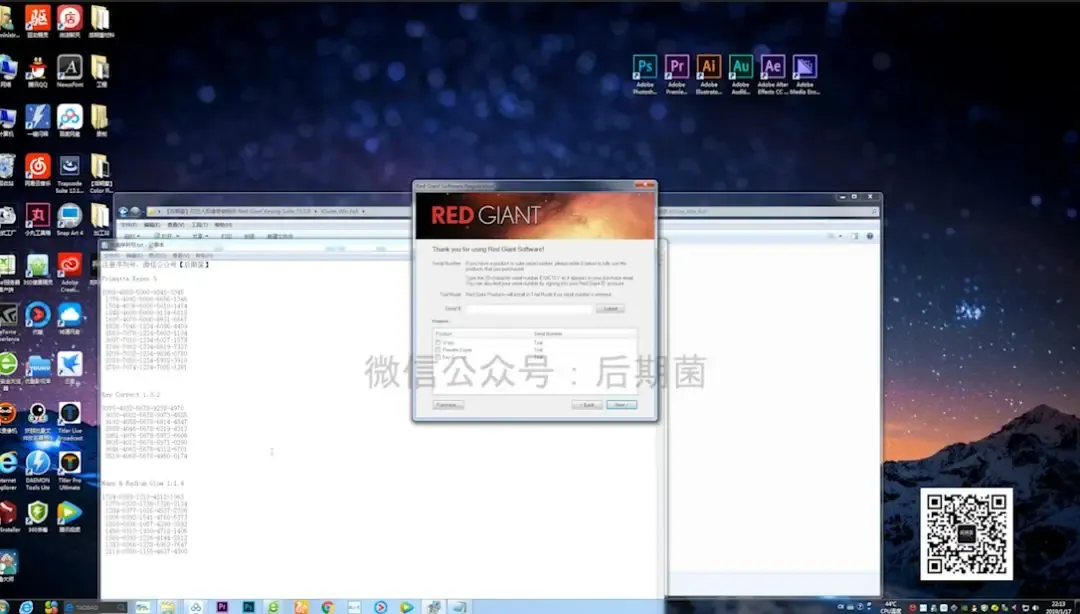
Task: Open Baidu Netdisk desktop icon
Action: [x=70, y=121]
